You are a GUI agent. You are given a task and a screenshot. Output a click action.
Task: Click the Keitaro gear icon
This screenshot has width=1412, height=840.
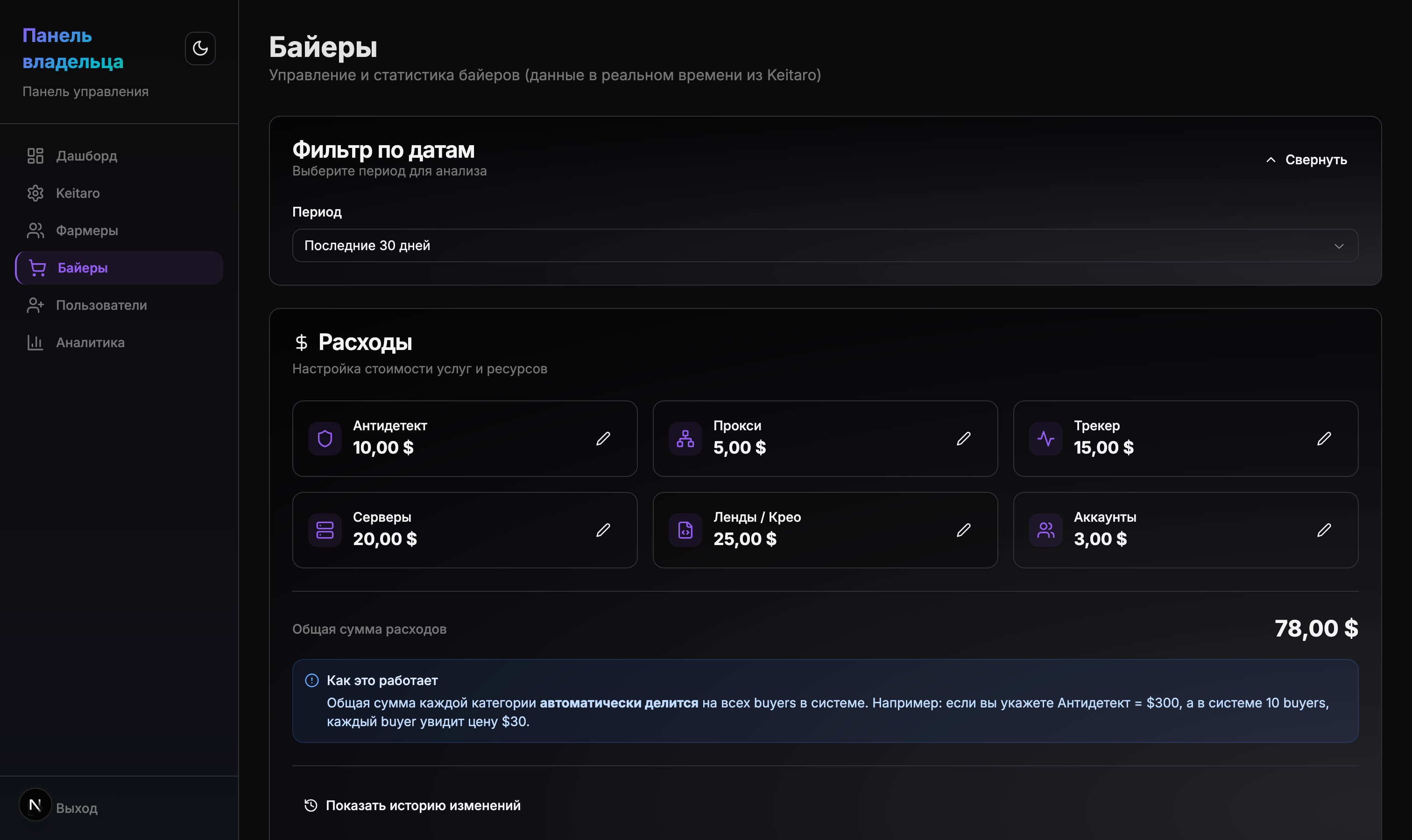35,193
